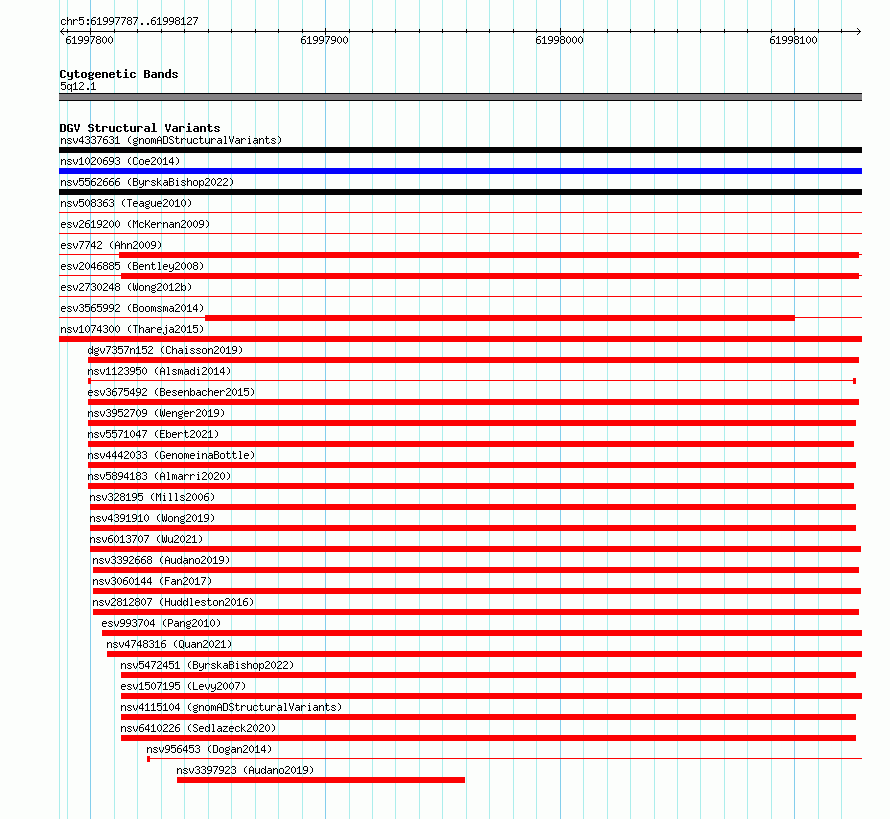Click the chr5:61997787..61998127 coordinate label
Image resolution: width=890 pixels, height=819 pixels.
click(129, 21)
